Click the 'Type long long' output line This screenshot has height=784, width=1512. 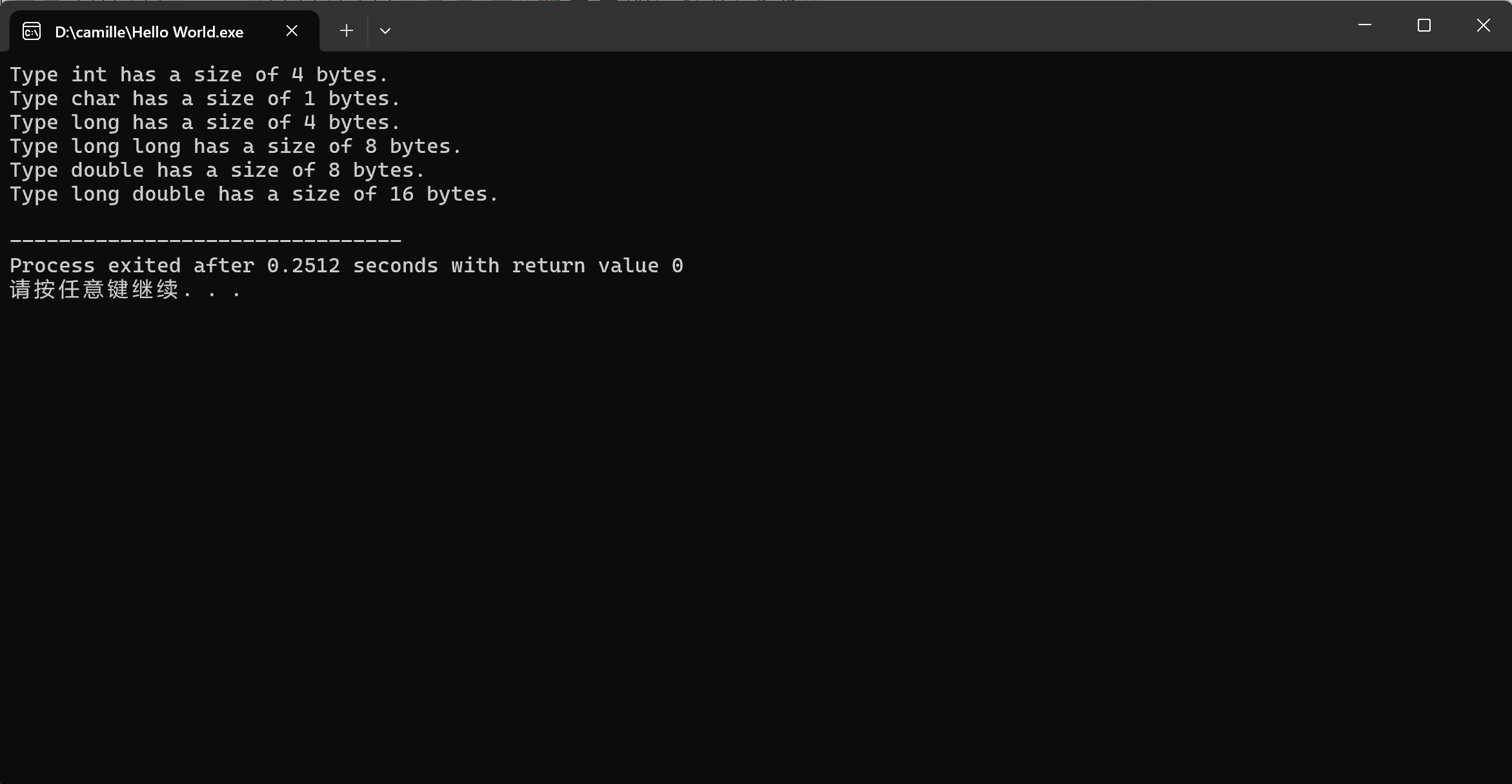pos(236,146)
